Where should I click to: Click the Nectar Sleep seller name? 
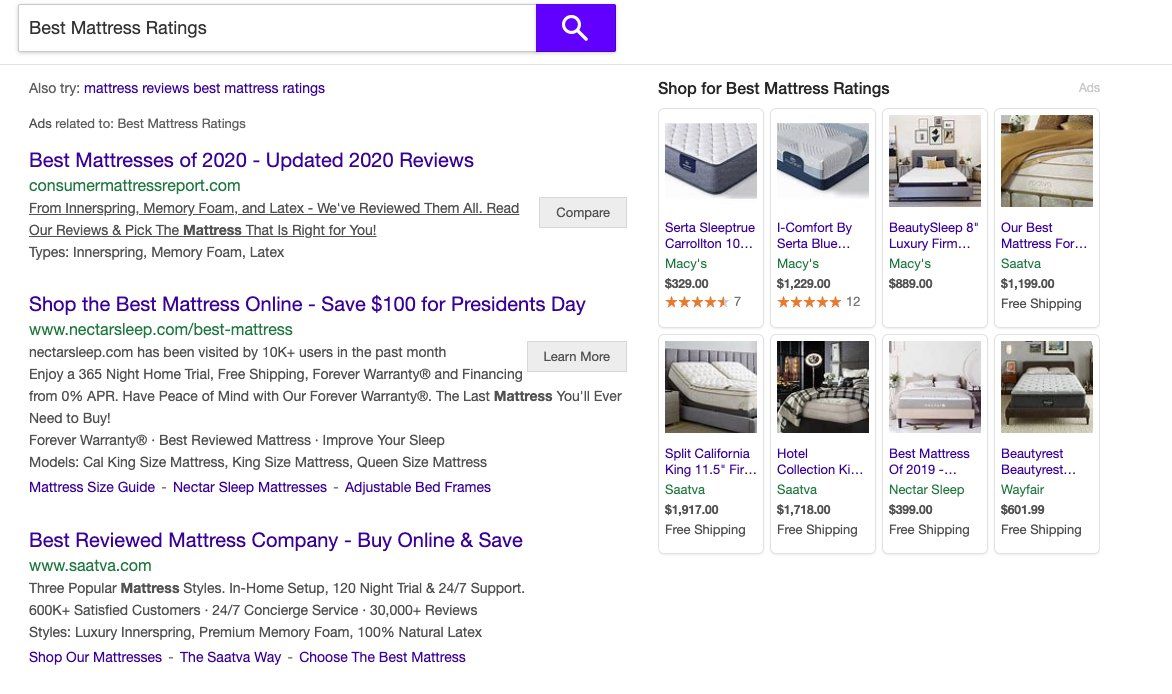pos(927,490)
